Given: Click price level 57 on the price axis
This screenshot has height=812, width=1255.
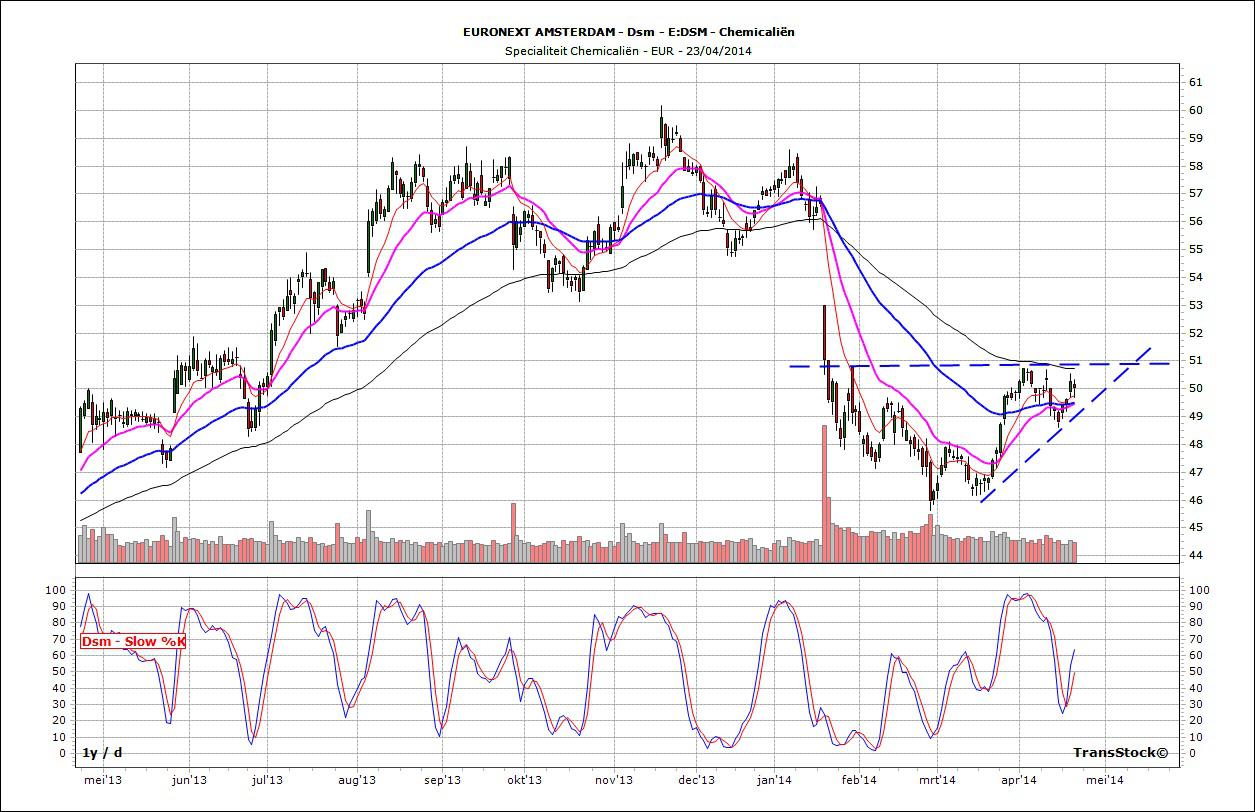Looking at the screenshot, I should tap(1196, 193).
